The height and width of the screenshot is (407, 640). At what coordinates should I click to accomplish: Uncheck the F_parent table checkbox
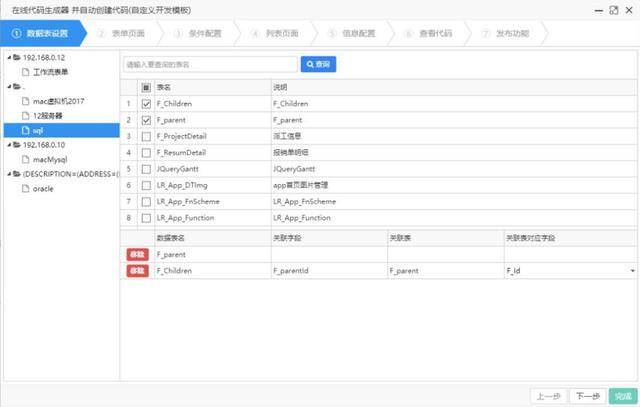(146, 120)
